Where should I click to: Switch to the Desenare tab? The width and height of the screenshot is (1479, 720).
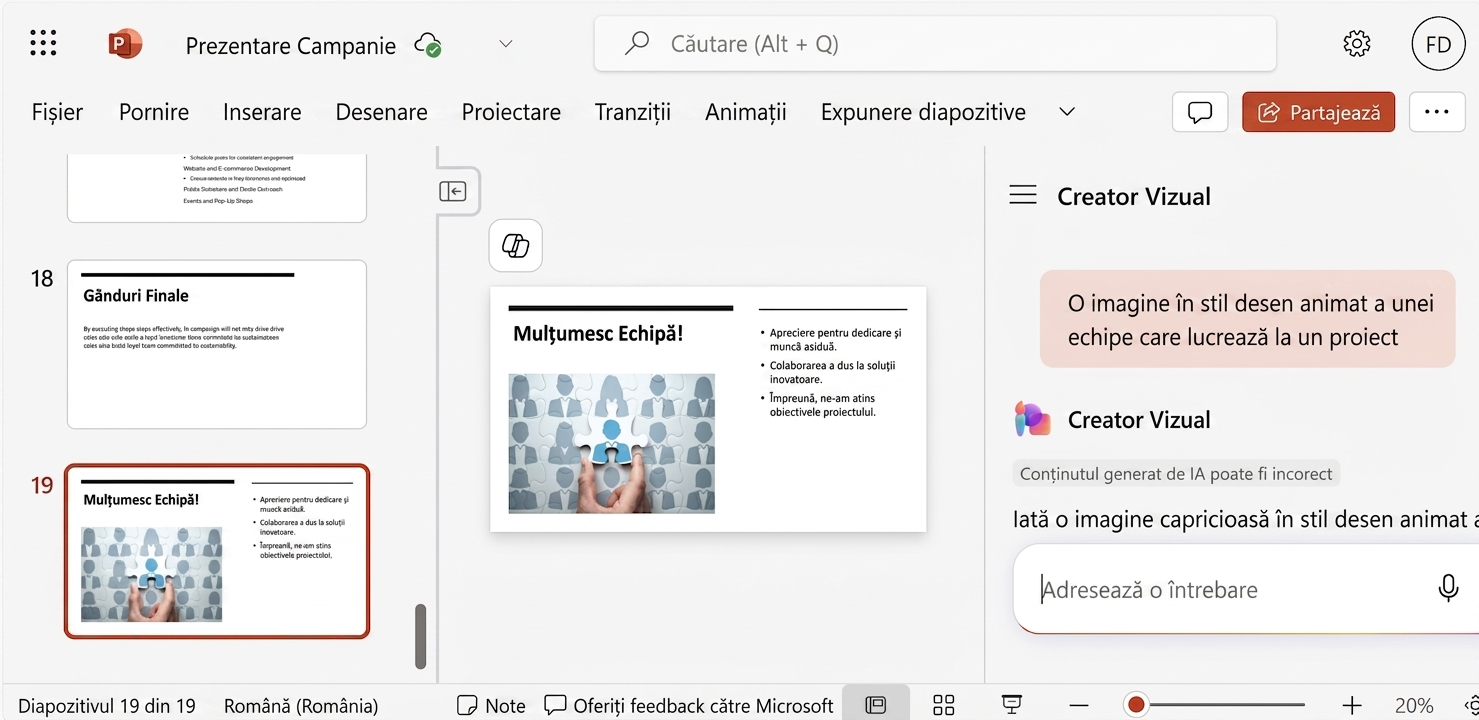[381, 112]
